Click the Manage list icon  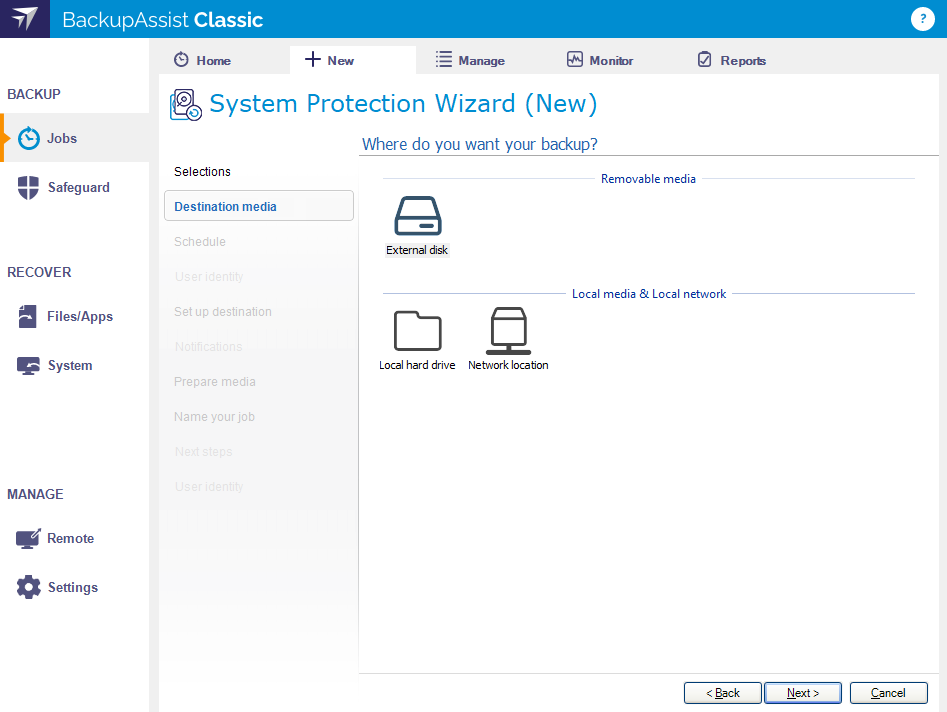pos(444,59)
